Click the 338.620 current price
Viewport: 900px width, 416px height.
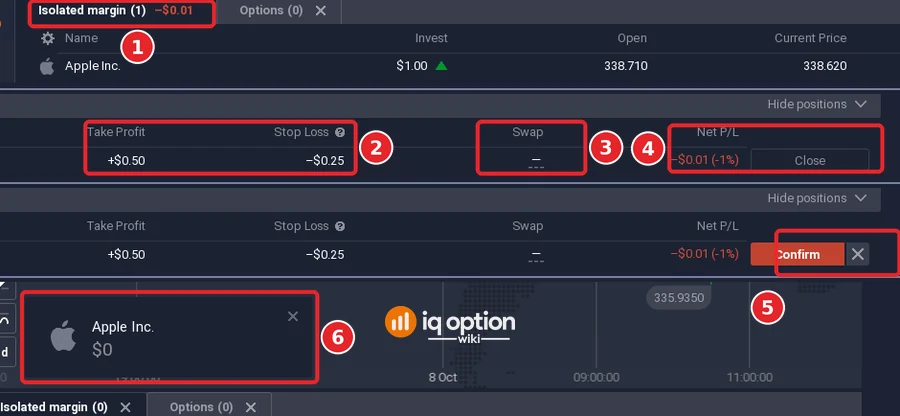click(x=825, y=66)
